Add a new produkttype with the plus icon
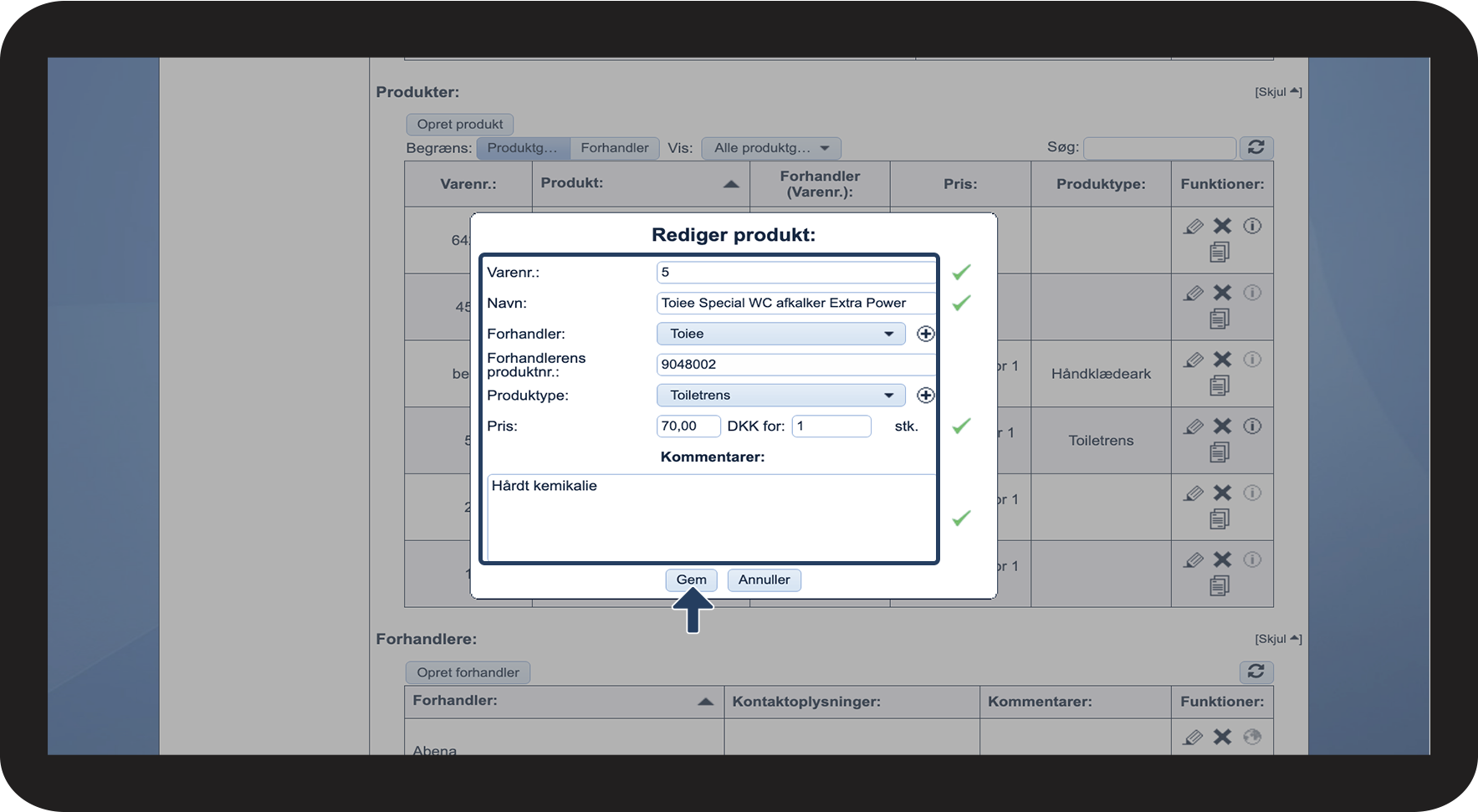 point(925,395)
